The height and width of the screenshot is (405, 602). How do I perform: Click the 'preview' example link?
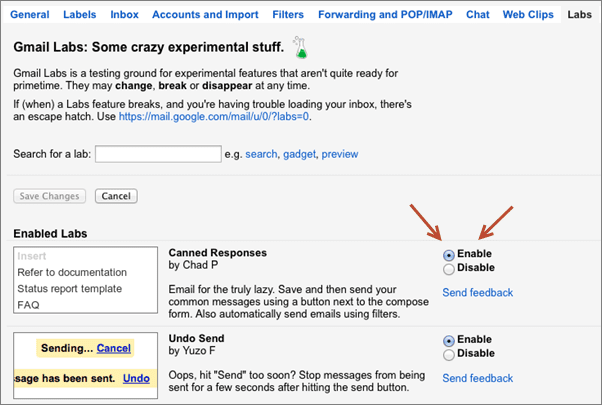click(340, 154)
